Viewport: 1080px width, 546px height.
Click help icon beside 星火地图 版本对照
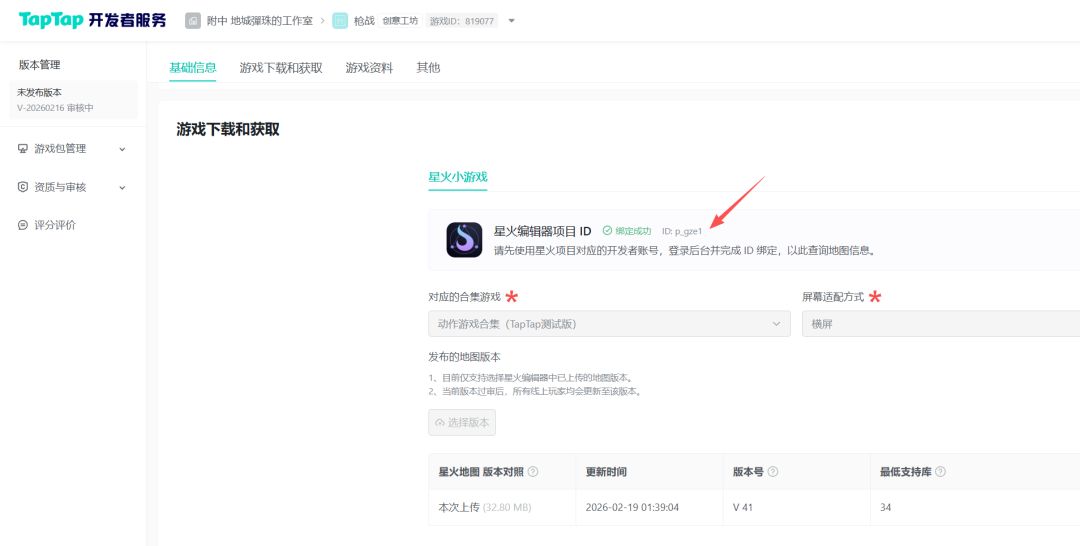pos(532,472)
